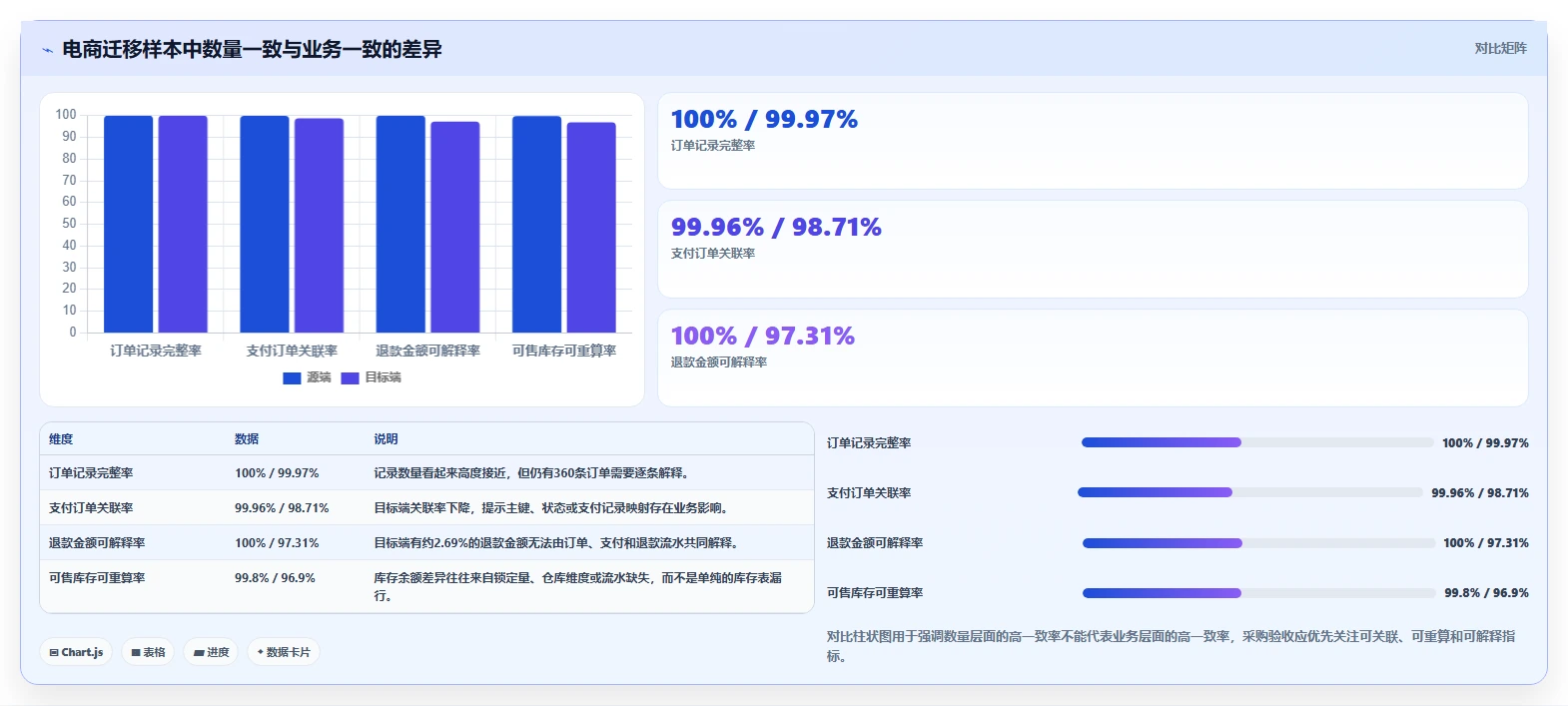This screenshot has width=1568, height=706.
Task: Click the 可售库存可重算率 x-axis label
Action: 564,352
